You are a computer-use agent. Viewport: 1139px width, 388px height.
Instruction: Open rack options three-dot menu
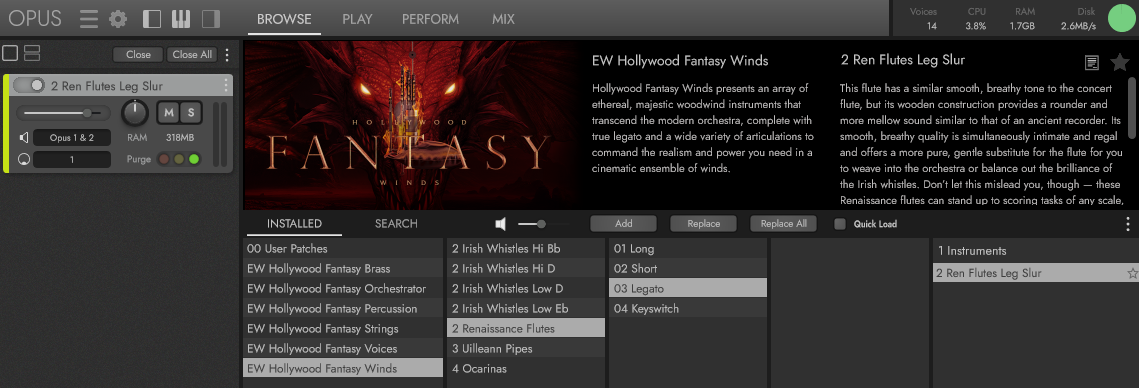227,54
